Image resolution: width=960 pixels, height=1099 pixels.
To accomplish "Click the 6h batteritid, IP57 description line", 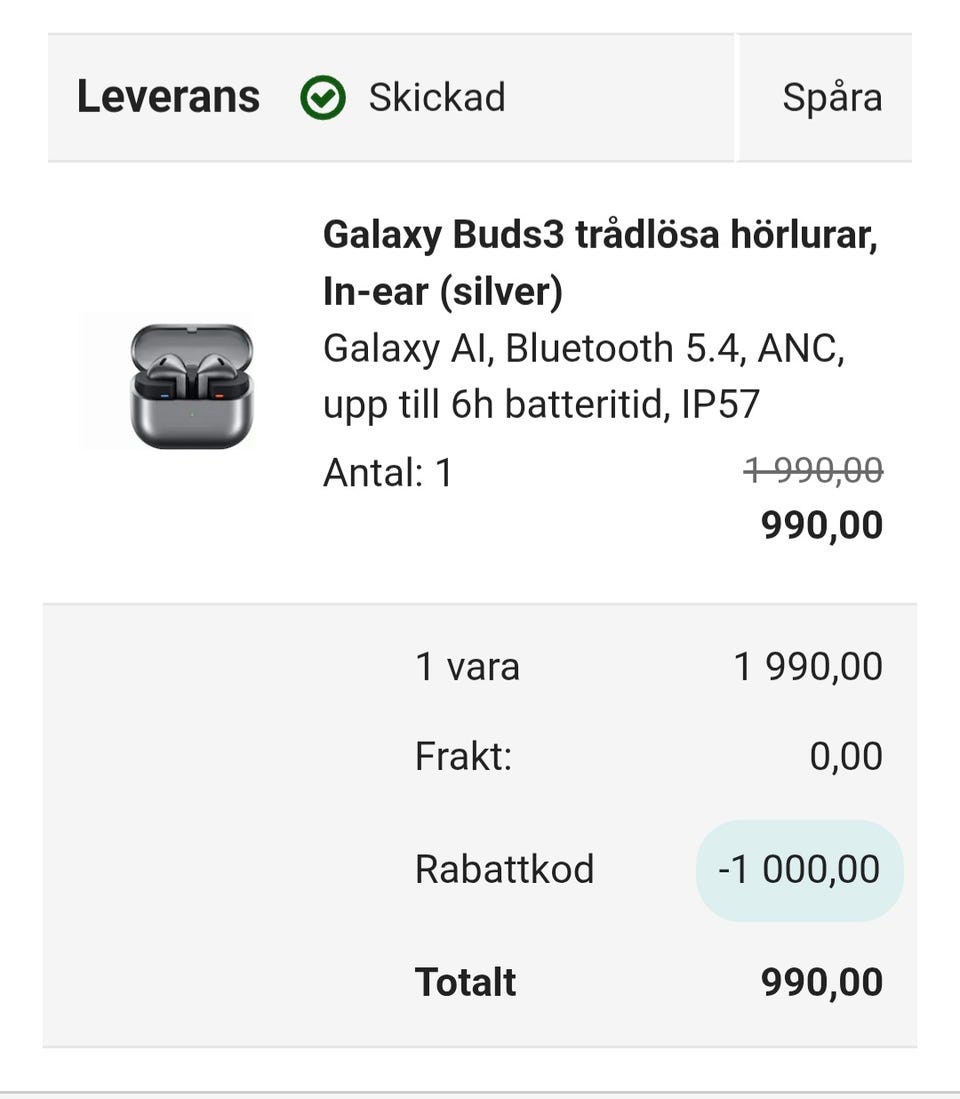I will click(541, 404).
